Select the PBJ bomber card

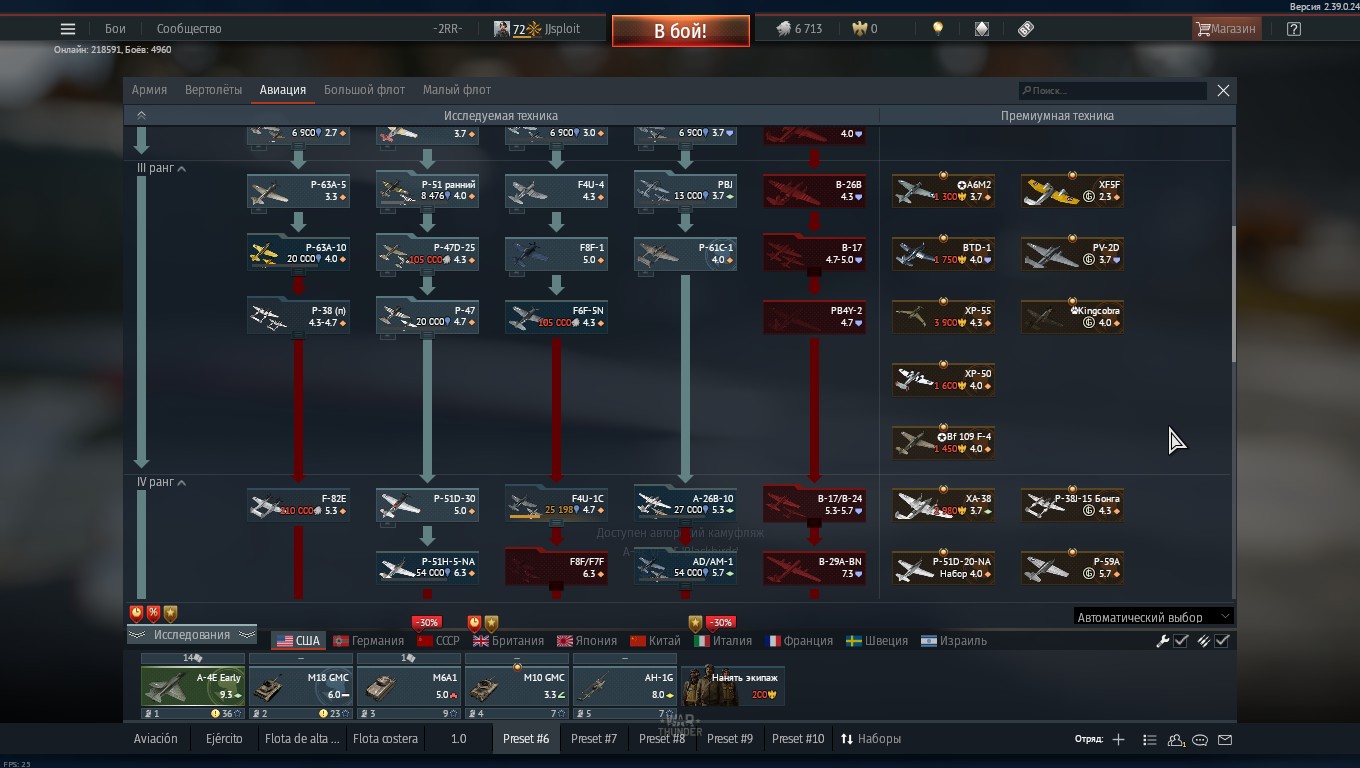coord(685,191)
